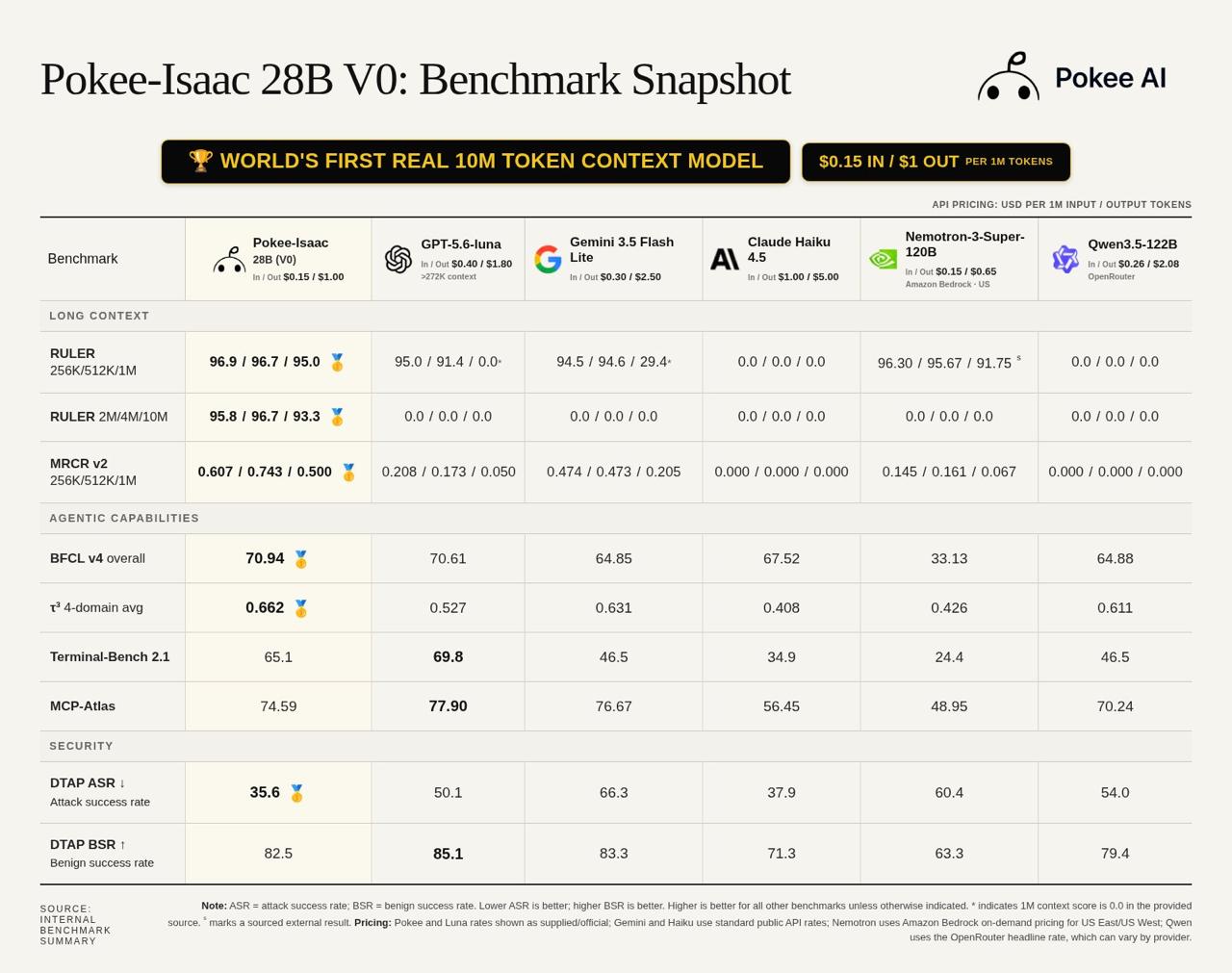Click the value 0.145 / 0.161 / 0.067
1232x973 pixels.
coord(949,472)
